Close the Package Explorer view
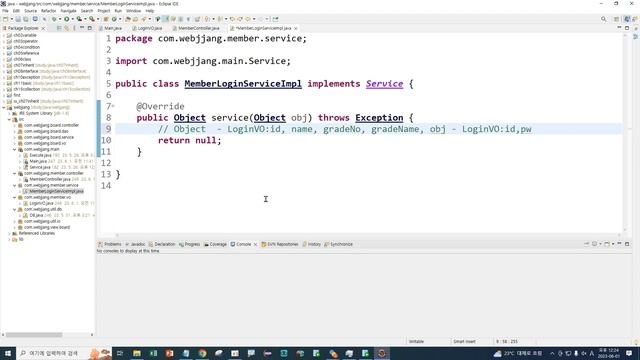 (43, 28)
